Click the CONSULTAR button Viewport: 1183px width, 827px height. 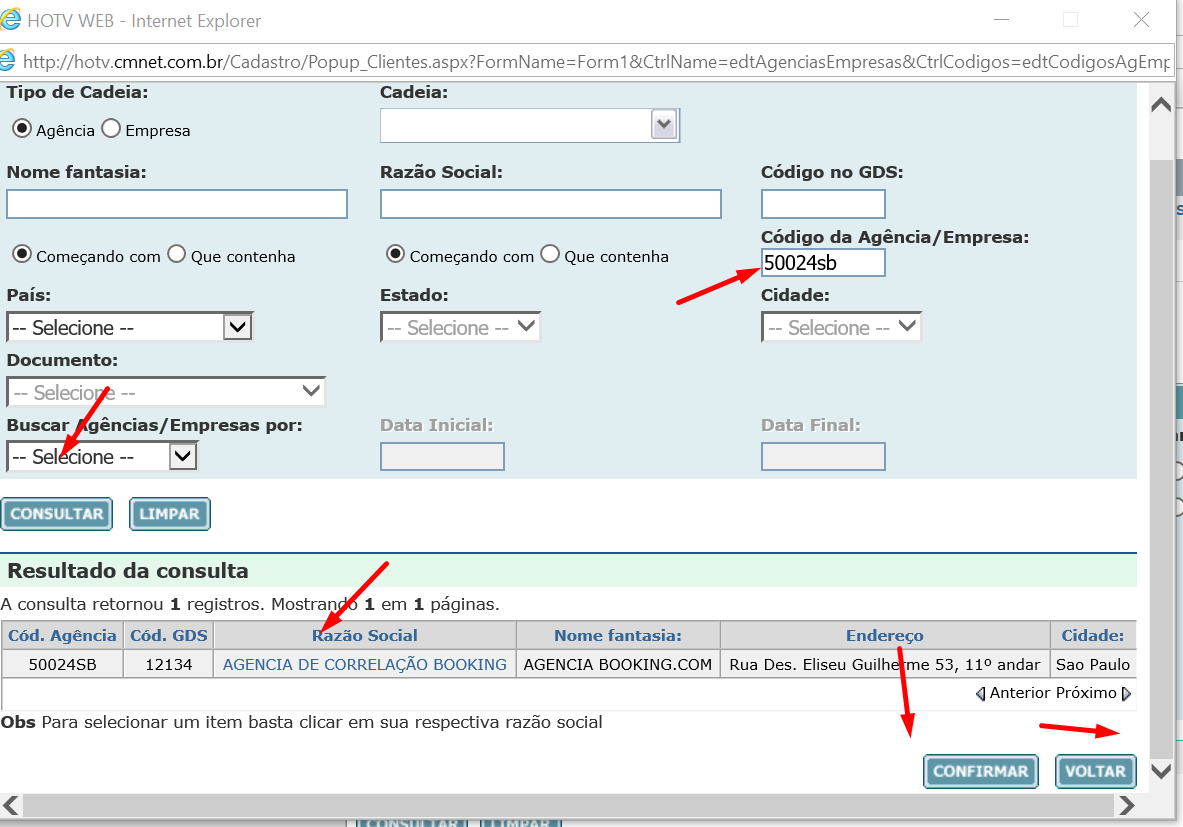coord(57,514)
